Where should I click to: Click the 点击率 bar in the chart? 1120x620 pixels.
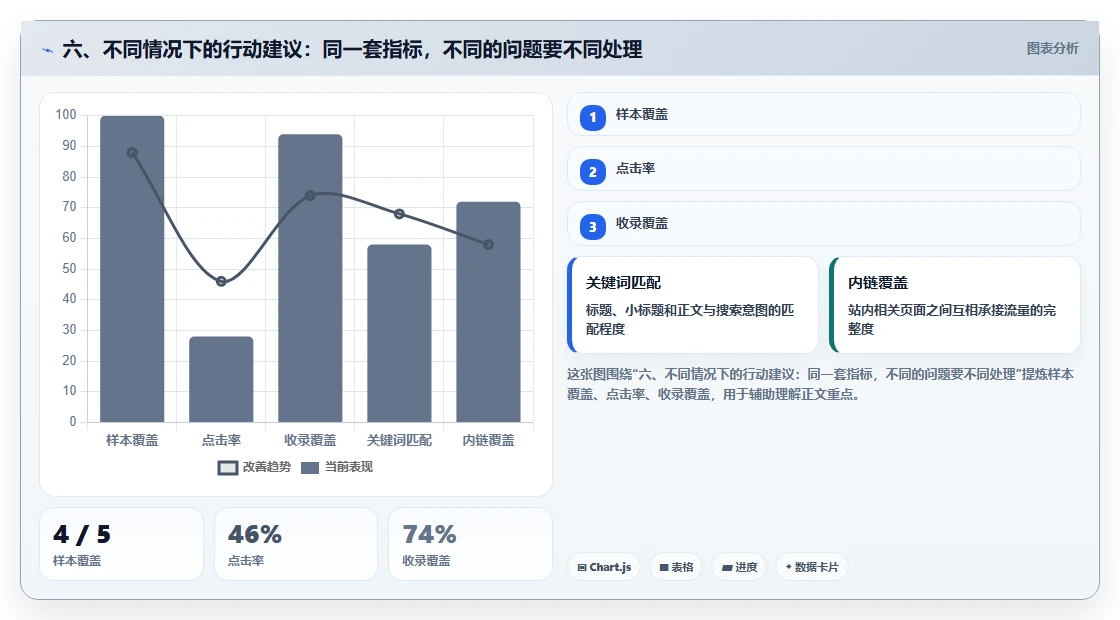(x=221, y=379)
